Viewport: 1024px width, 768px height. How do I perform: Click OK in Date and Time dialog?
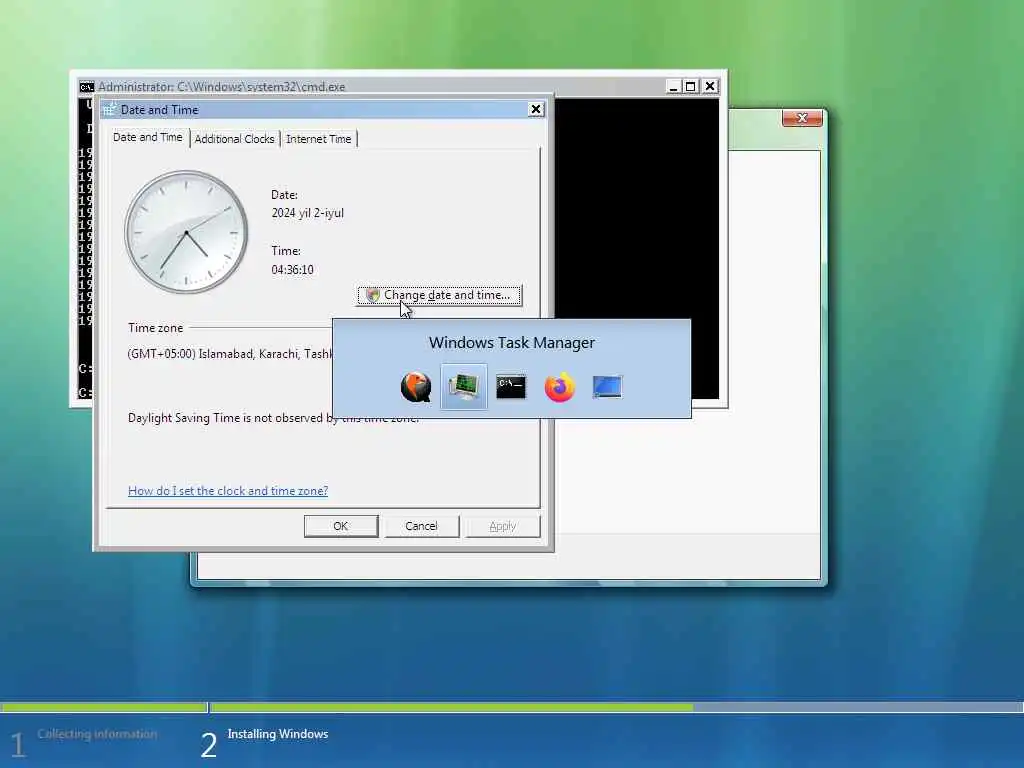click(x=341, y=526)
